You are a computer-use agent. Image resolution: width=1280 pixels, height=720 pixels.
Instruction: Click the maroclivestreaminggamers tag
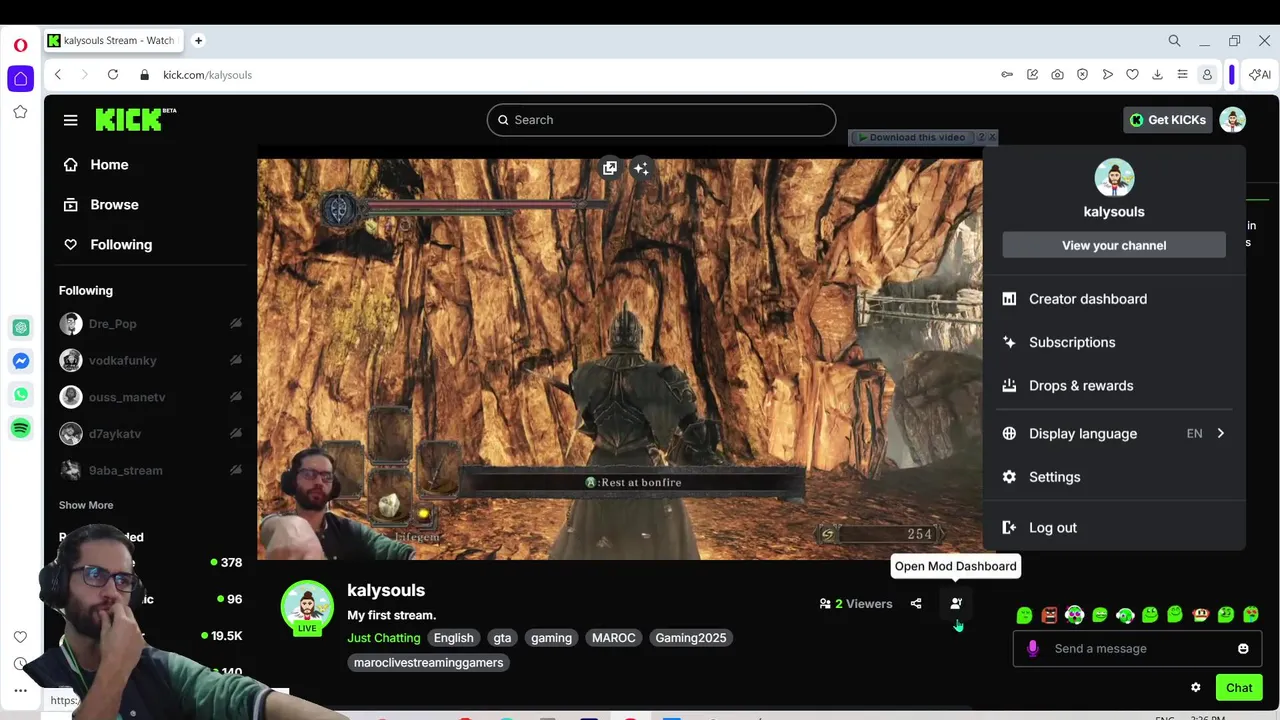pyautogui.click(x=428, y=662)
